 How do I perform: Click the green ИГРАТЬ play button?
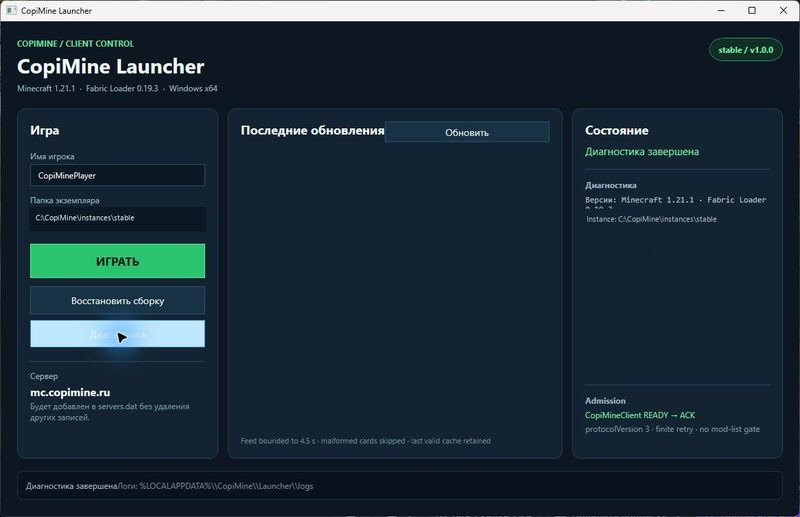(117, 261)
